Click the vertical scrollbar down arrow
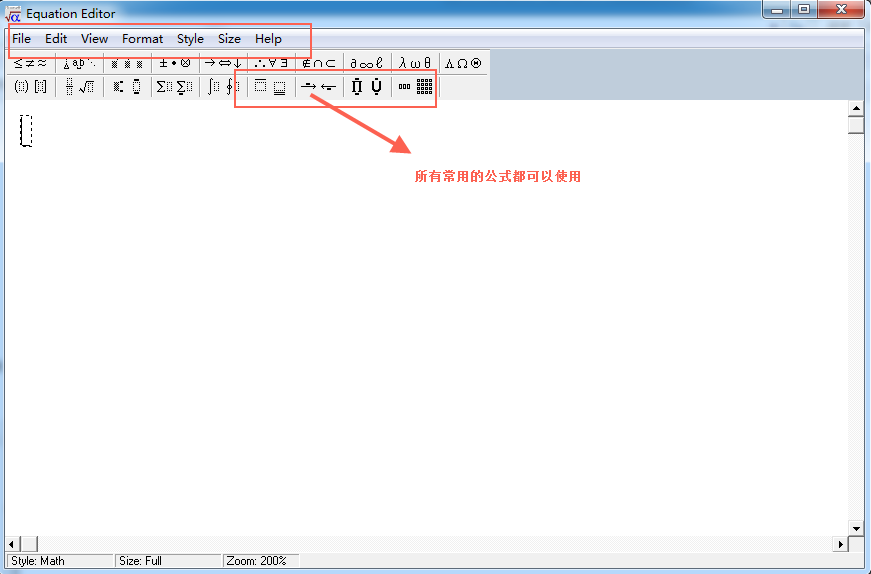The height and width of the screenshot is (574, 871). [856, 528]
